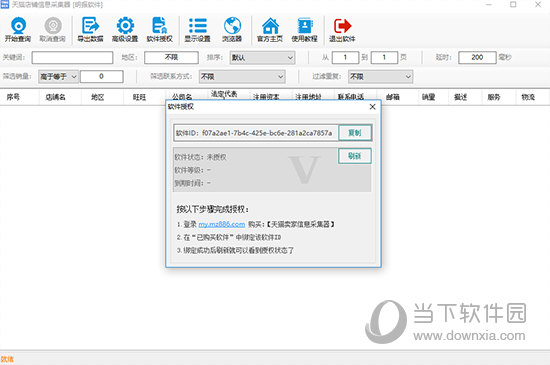Open 显示设置 list icon
Viewport: 550px width, 365px height.
click(x=197, y=29)
